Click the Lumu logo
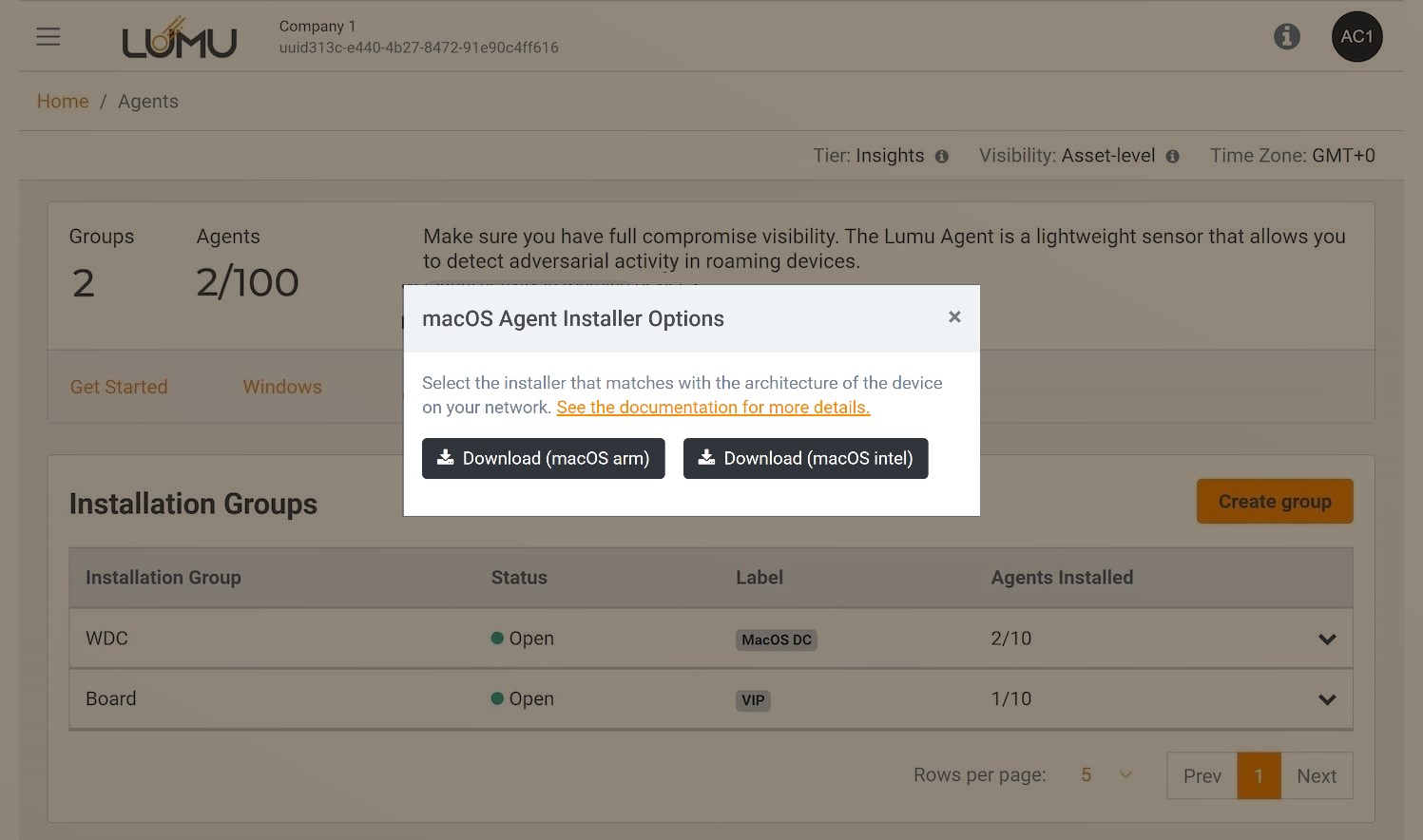Screen dimensions: 1423x840 tap(179, 39)
